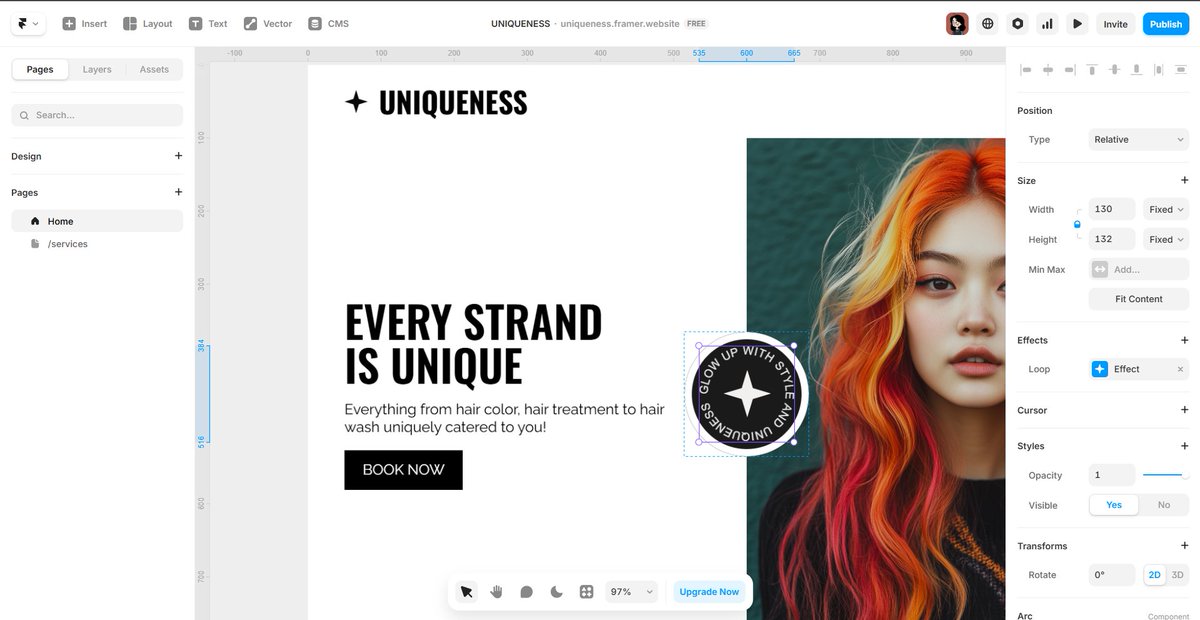Viewport: 1200px width, 620px height.
Task: Select the Vector tool
Action: click(x=268, y=23)
